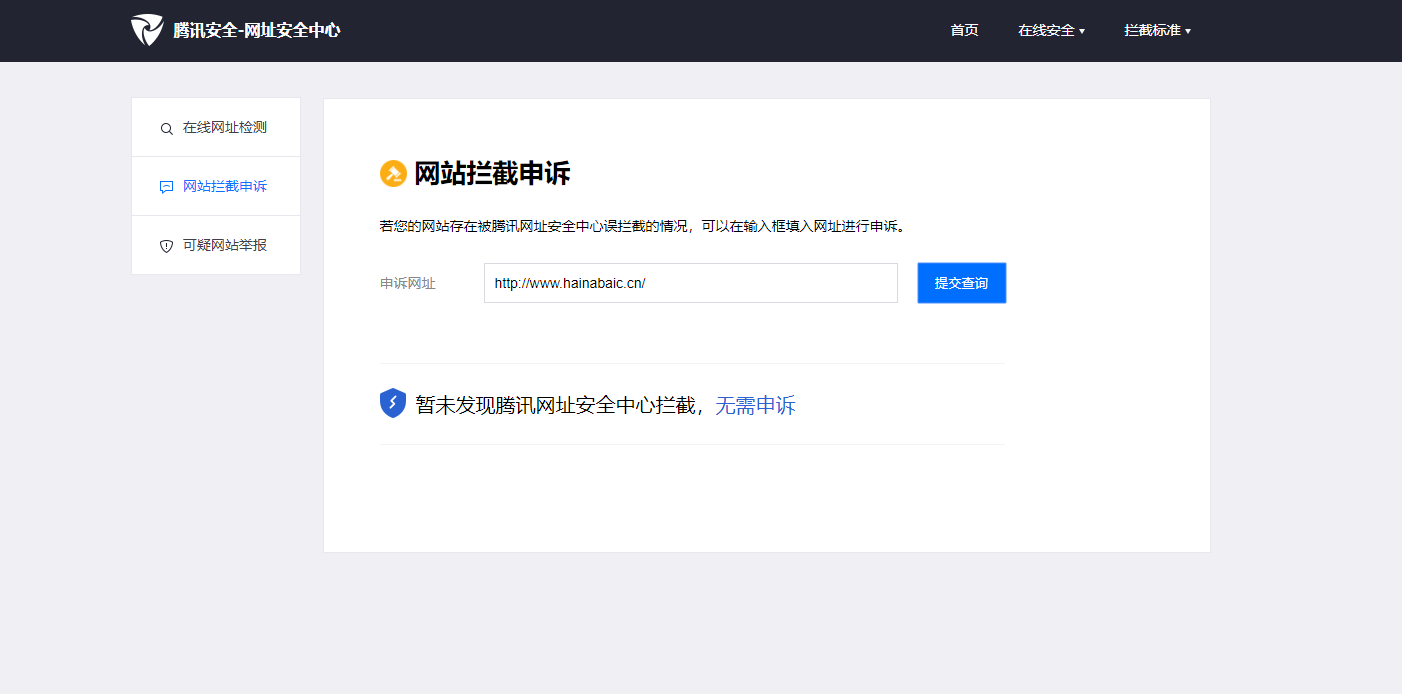Click the 无需申诉 blue text

(x=755, y=405)
